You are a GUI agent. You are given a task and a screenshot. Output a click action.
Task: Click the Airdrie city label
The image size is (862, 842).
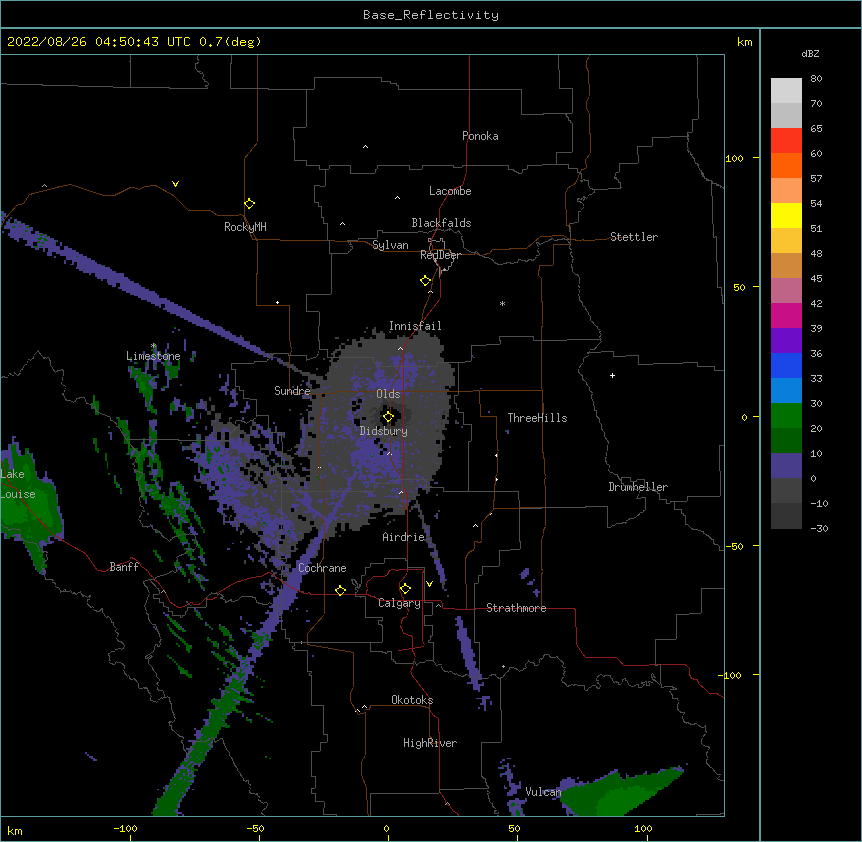coord(404,537)
